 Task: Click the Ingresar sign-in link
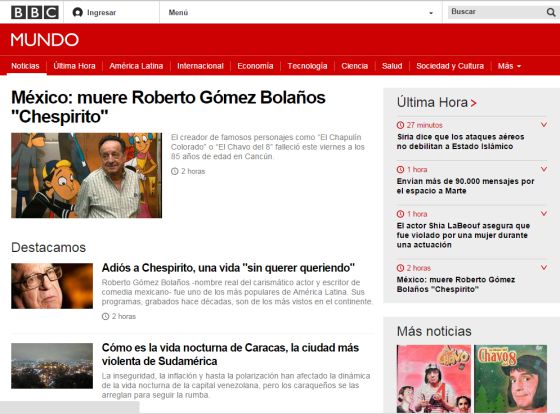[x=101, y=13]
